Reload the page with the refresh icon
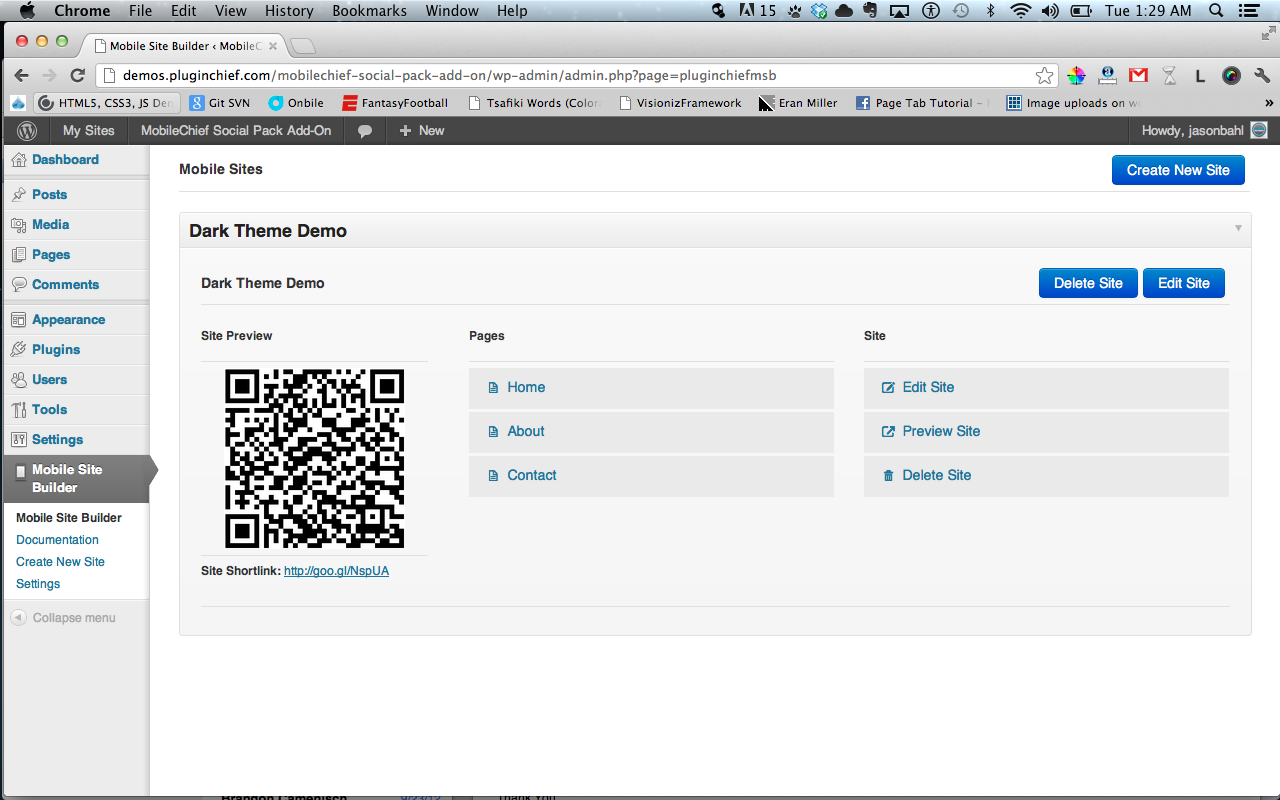This screenshot has height=800, width=1280. [77, 75]
